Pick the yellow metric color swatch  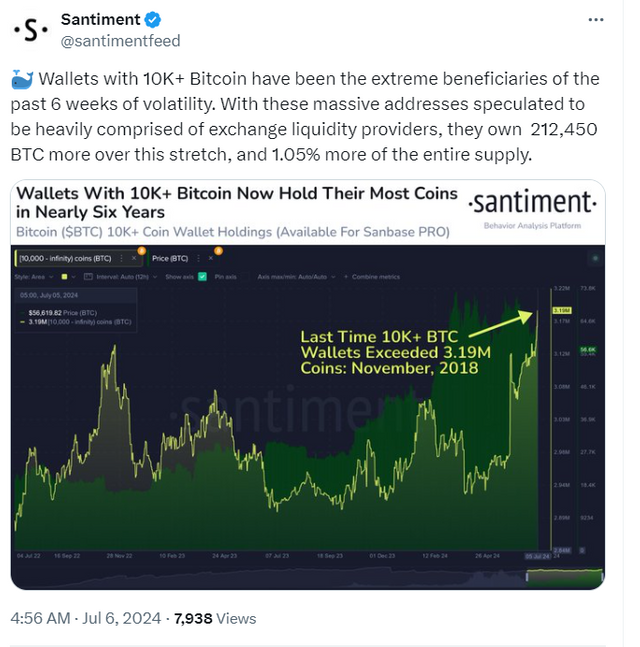pos(65,276)
